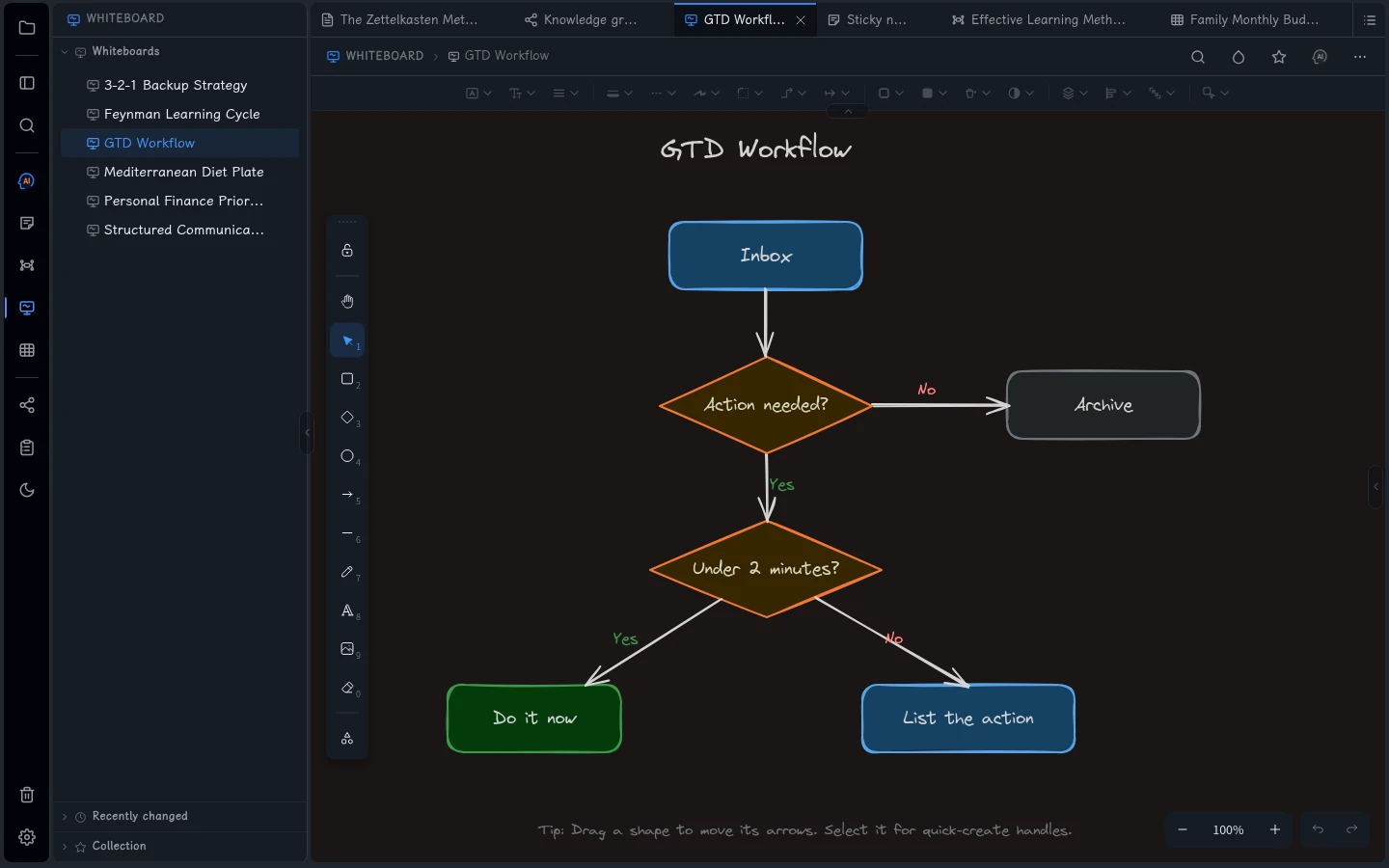Zoom in with the plus button
This screenshot has width=1389, height=868.
[x=1275, y=829]
